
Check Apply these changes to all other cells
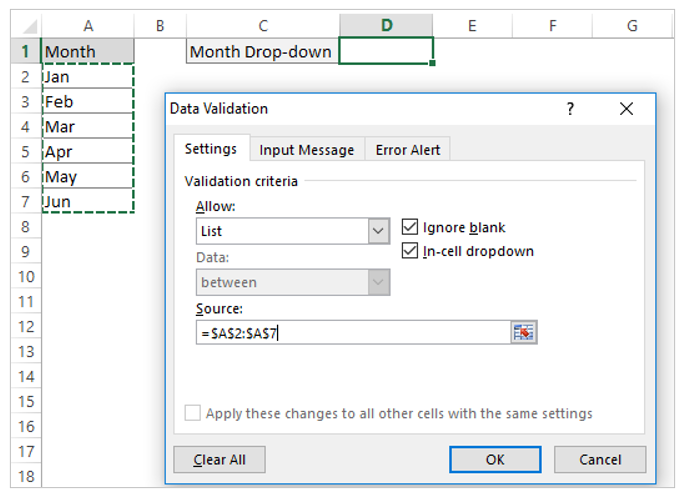point(192,413)
